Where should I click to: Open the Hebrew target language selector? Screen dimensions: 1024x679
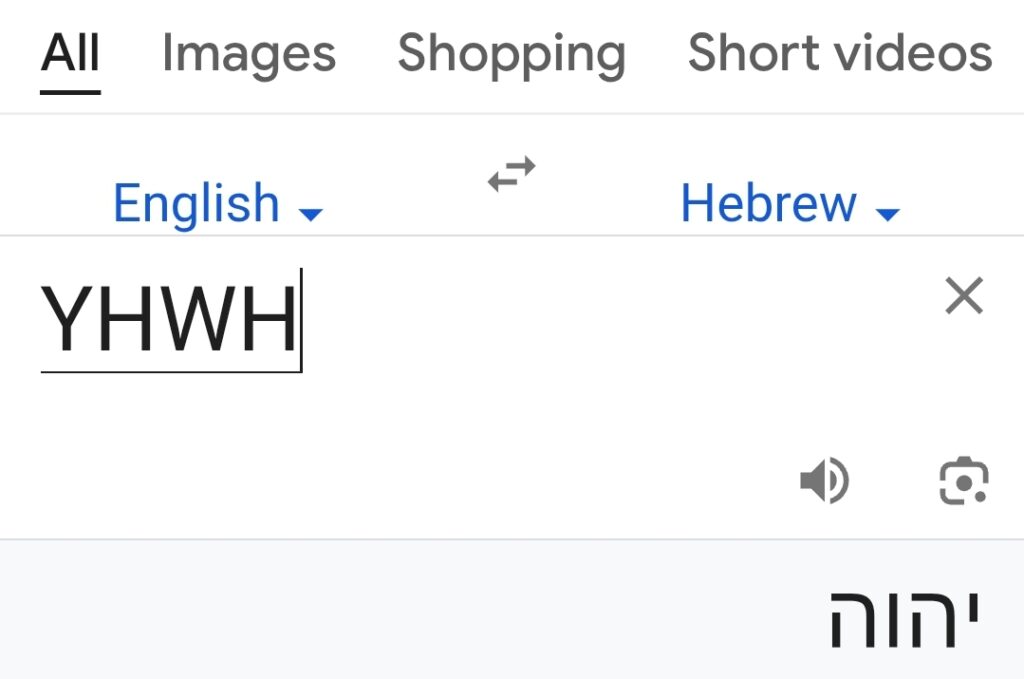(x=790, y=203)
